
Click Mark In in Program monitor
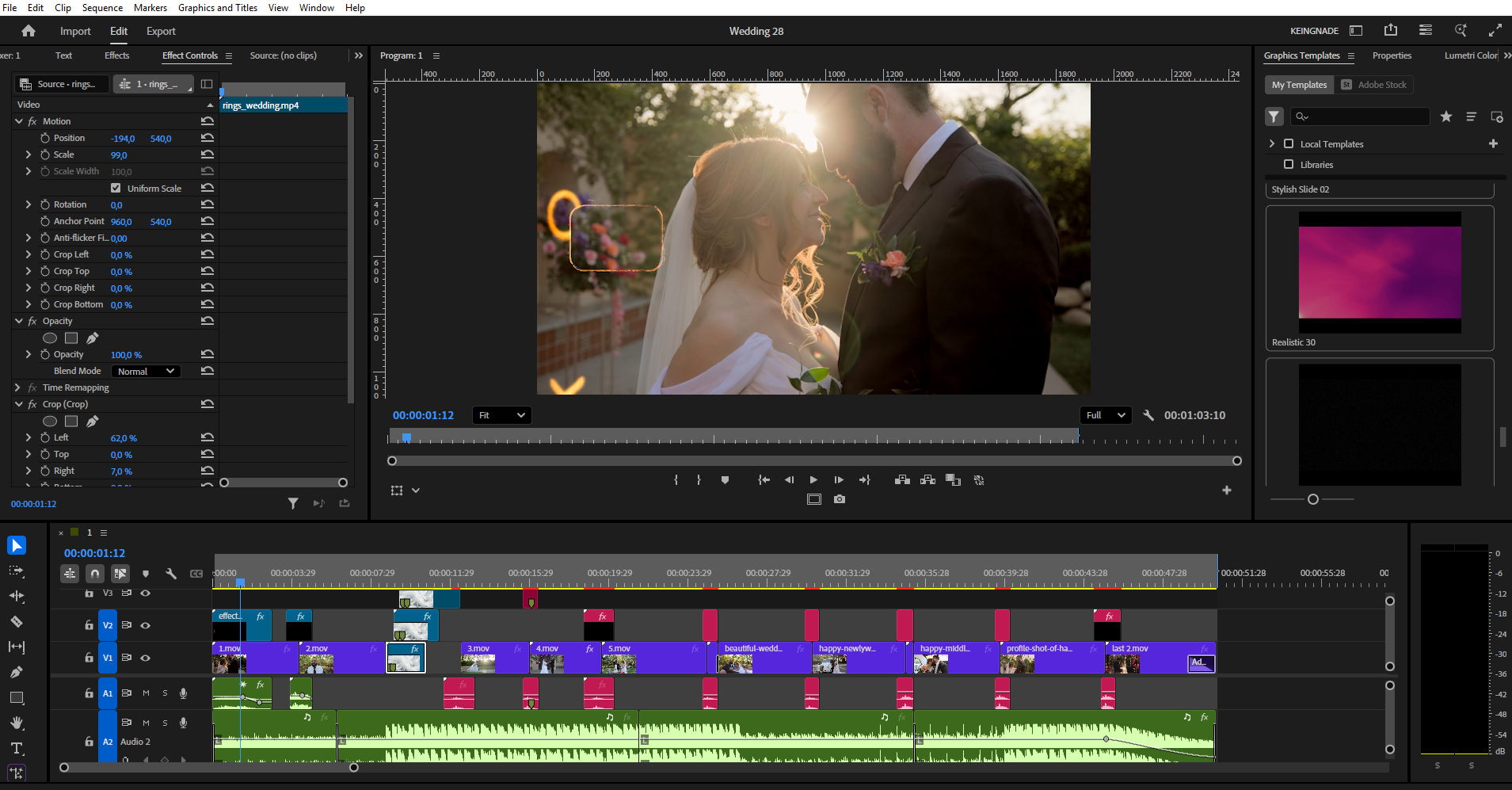(676, 479)
